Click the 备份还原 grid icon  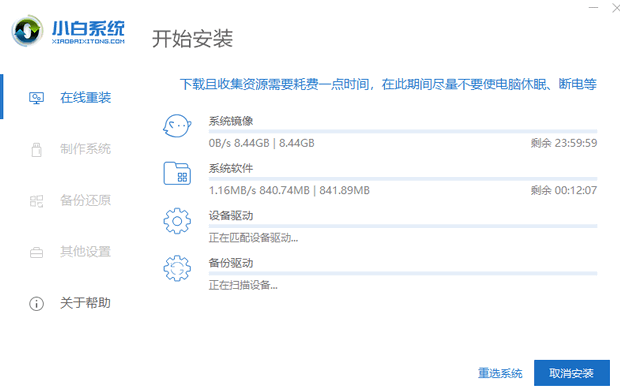click(x=36, y=201)
